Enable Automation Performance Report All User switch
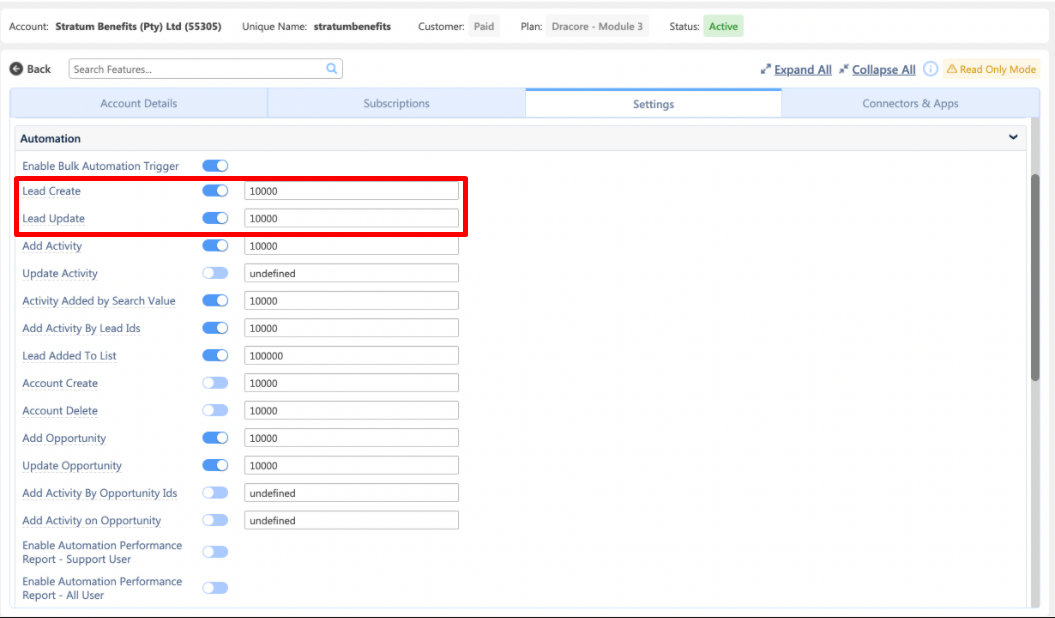 pyautogui.click(x=215, y=588)
